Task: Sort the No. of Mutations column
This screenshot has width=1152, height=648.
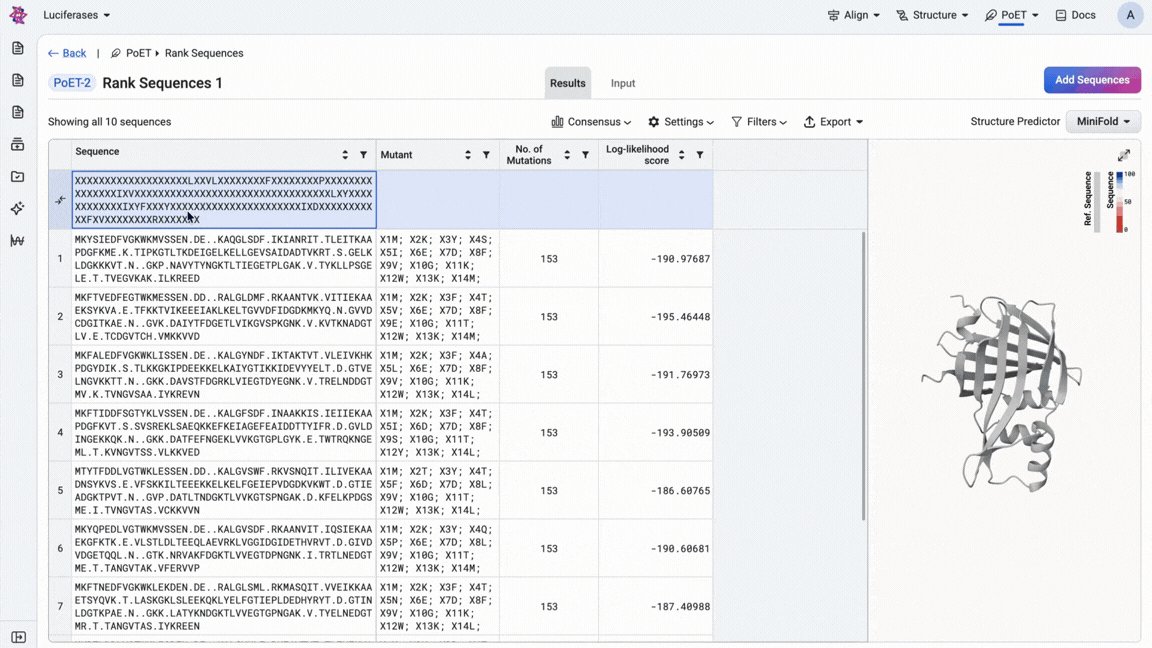Action: 566,155
